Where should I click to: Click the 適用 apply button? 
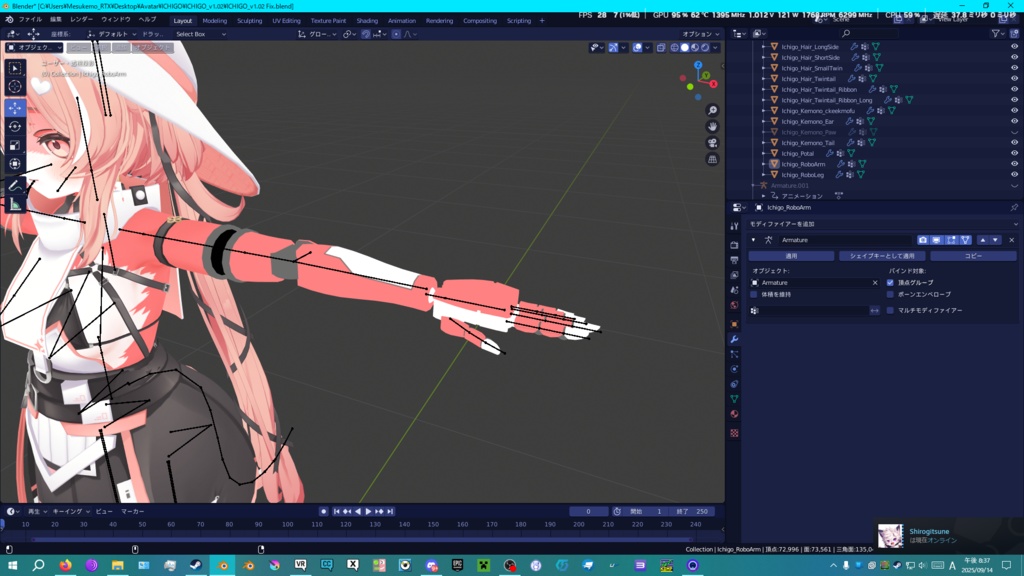coord(792,256)
